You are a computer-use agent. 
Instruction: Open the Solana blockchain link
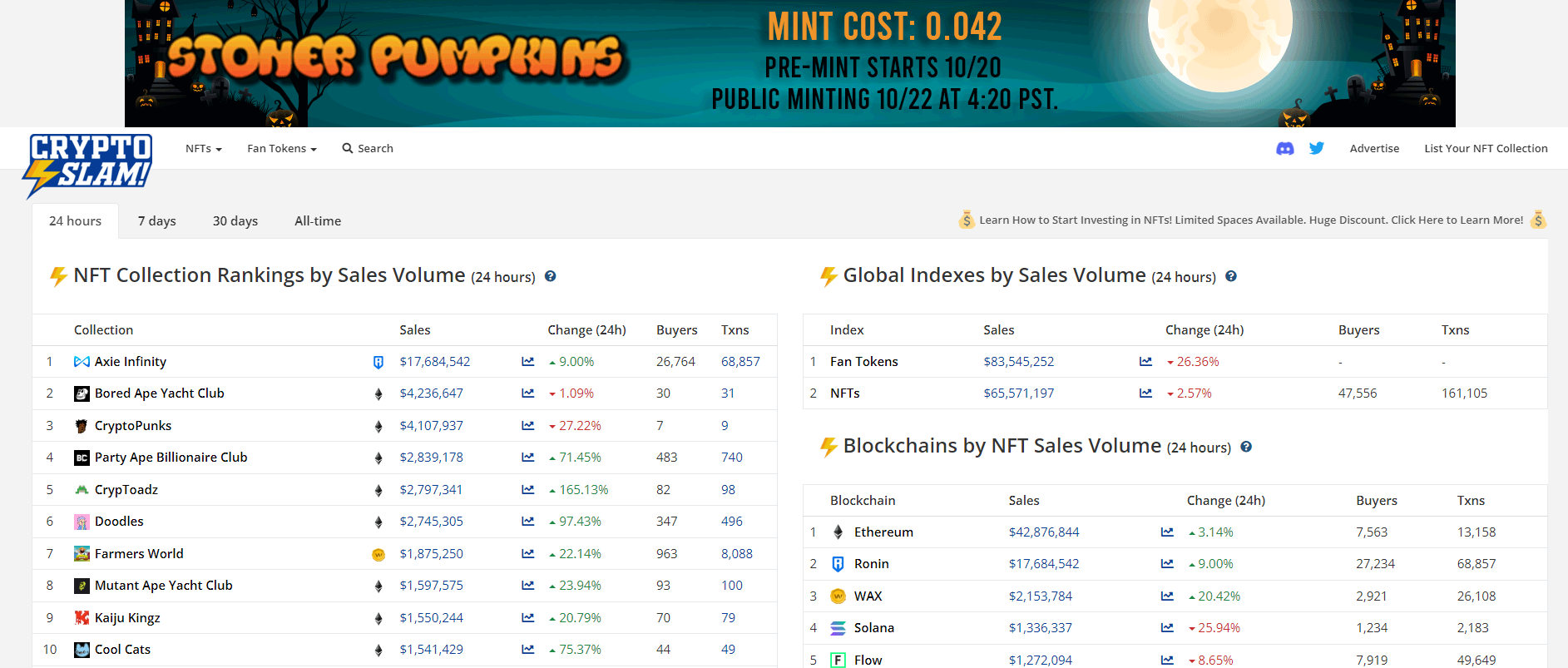tap(874, 628)
